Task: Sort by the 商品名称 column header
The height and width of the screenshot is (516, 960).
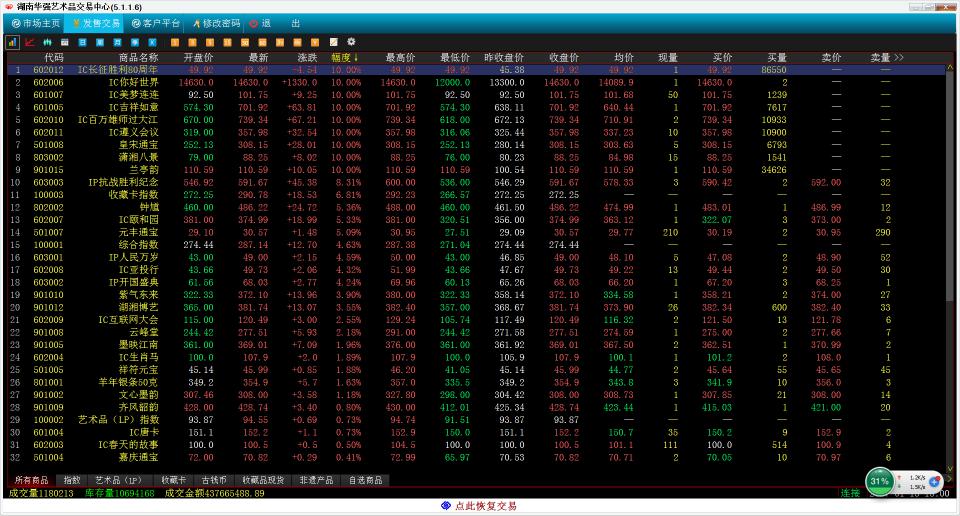Action: pos(138,58)
